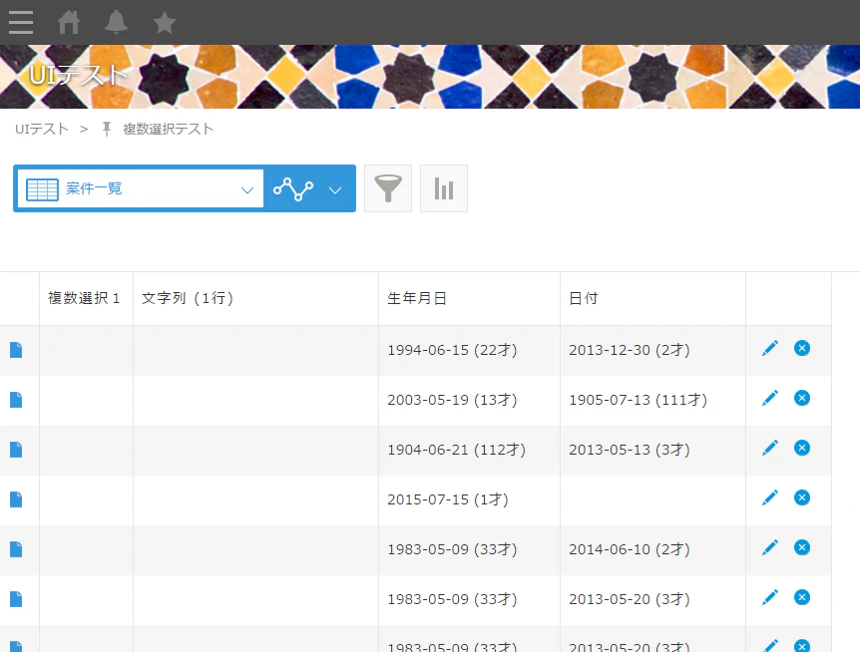Edit the record with birthdate 2015-07-15

coord(770,497)
